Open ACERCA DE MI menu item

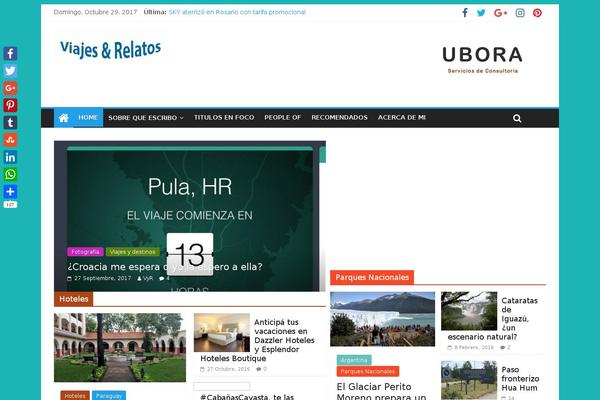click(402, 118)
